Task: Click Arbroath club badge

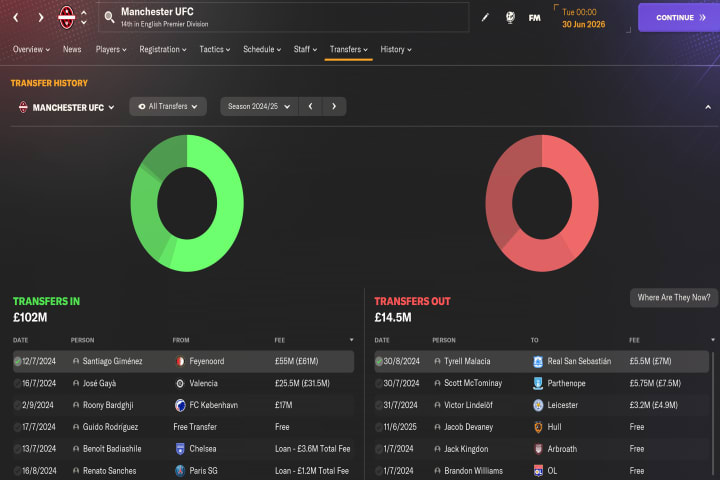Action: (x=538, y=449)
